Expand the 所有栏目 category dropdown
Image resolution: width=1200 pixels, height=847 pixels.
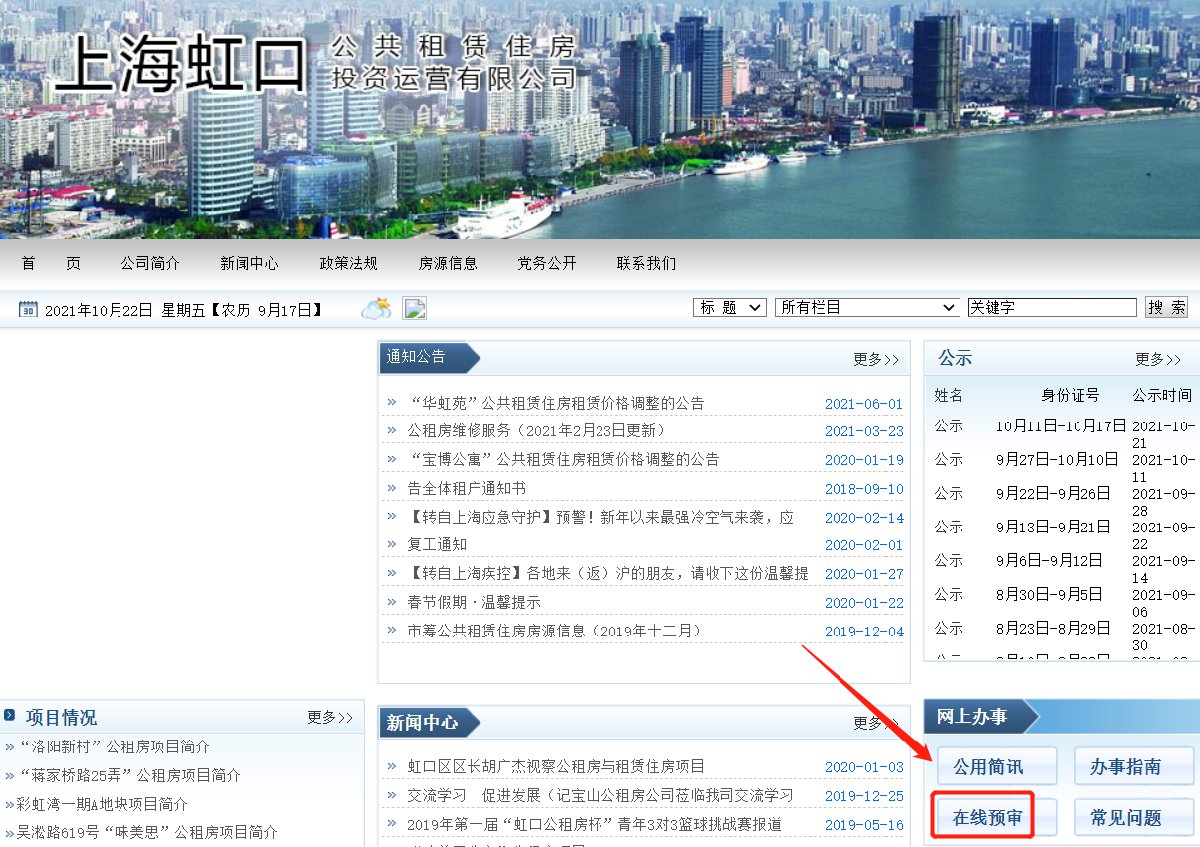click(x=867, y=307)
